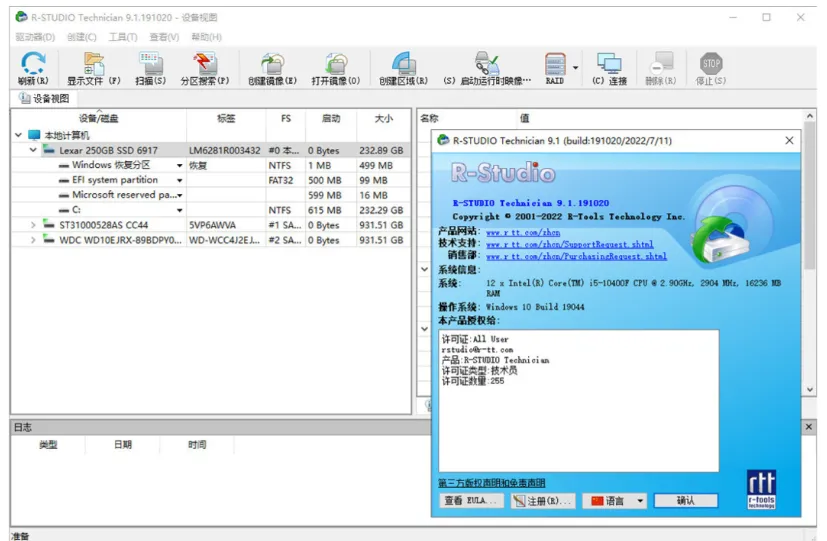The height and width of the screenshot is (541, 827).
Task: Click the Remove (删除) toolbar icon
Action: click(661, 69)
